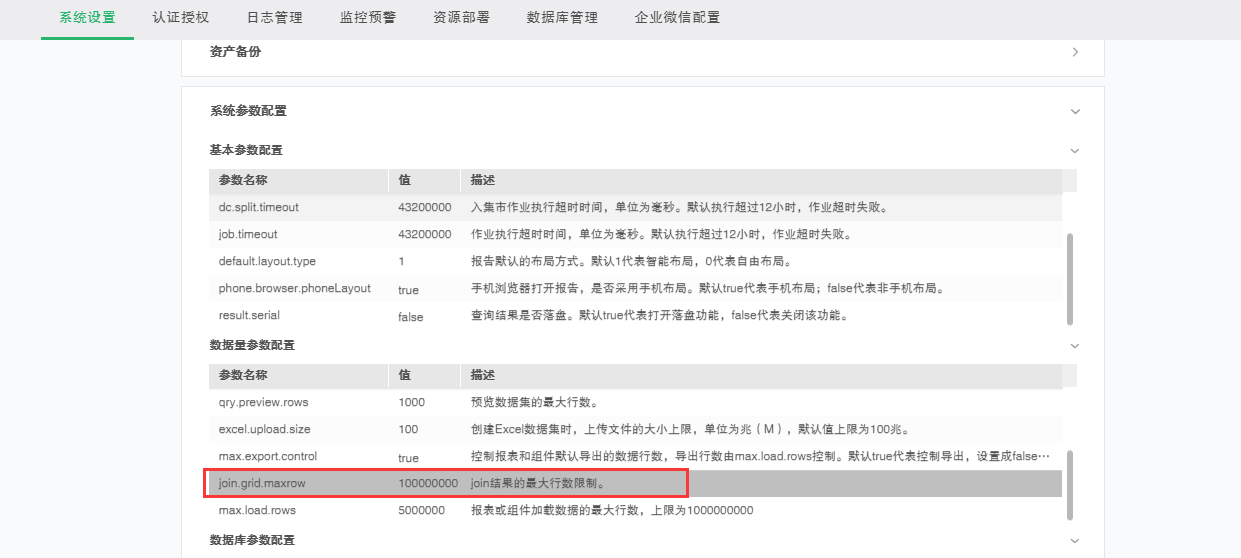Switch to the 系统设置 tab

[x=87, y=18]
